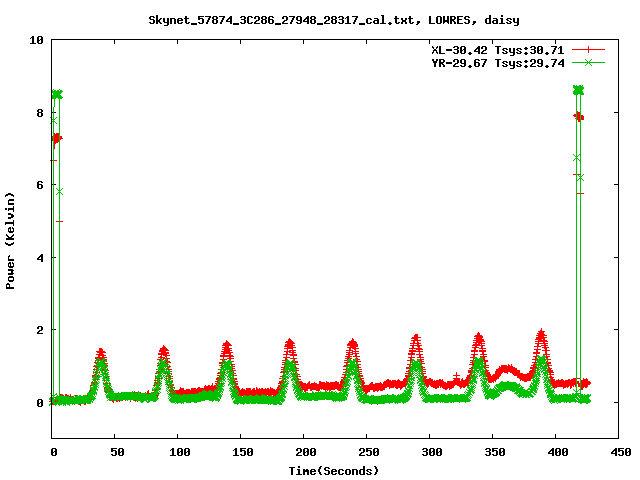This screenshot has width=640, height=480.
Task: Click the green calibration spike near 420 seconds
Action: (578, 91)
